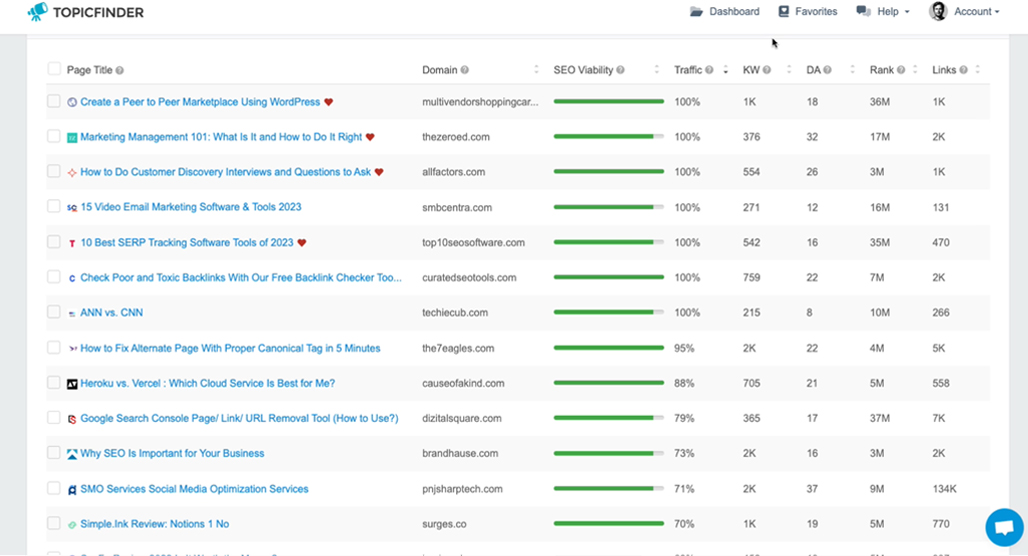Click the Traffic column help icon
The height and width of the screenshot is (556, 1028).
(709, 70)
